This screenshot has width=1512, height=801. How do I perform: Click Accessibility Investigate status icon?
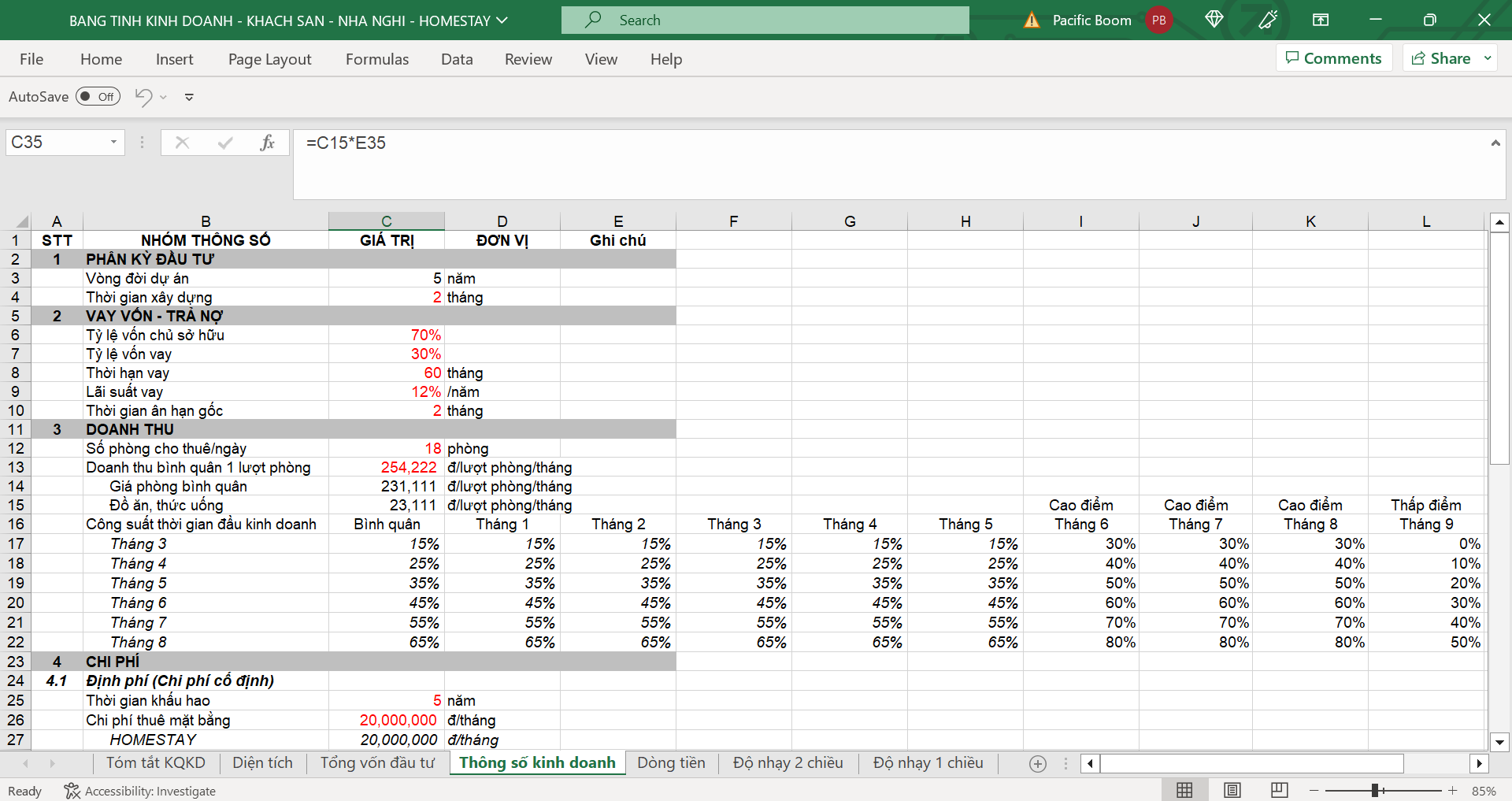click(72, 791)
